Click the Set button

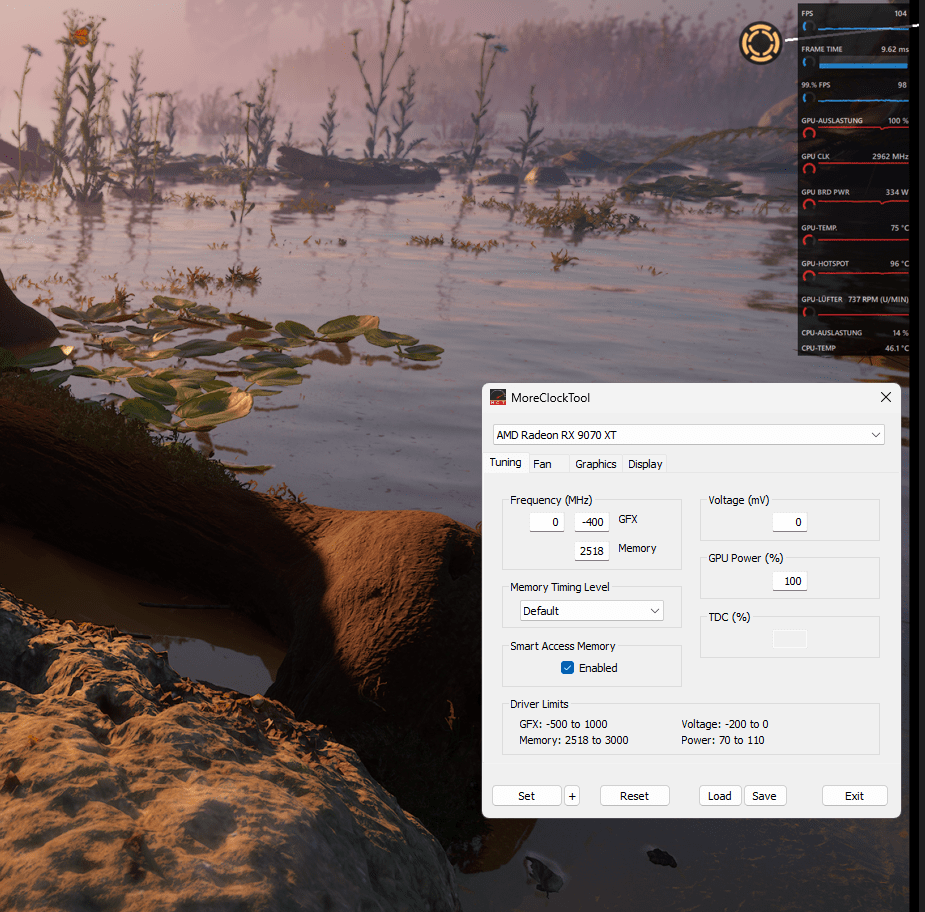point(526,796)
